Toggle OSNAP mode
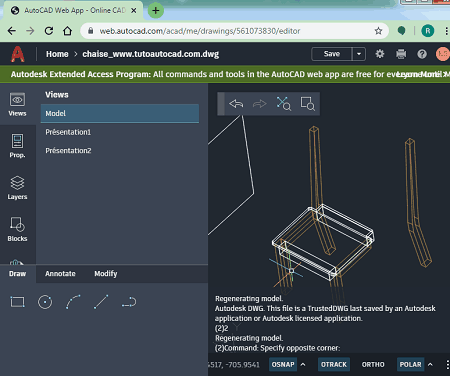Viewport: 450px width, 376px height. [x=283, y=364]
